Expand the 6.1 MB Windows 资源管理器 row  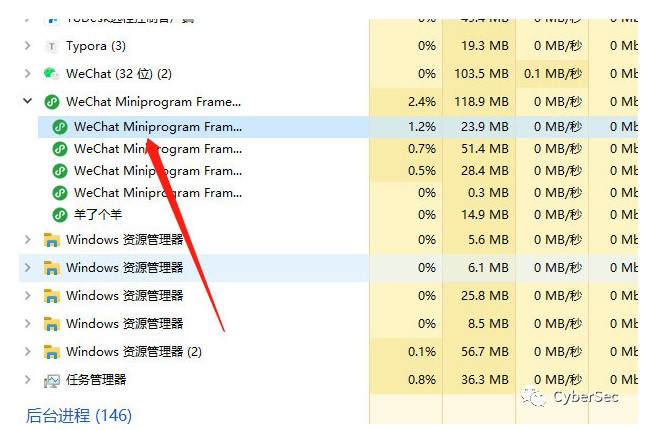coord(28,268)
